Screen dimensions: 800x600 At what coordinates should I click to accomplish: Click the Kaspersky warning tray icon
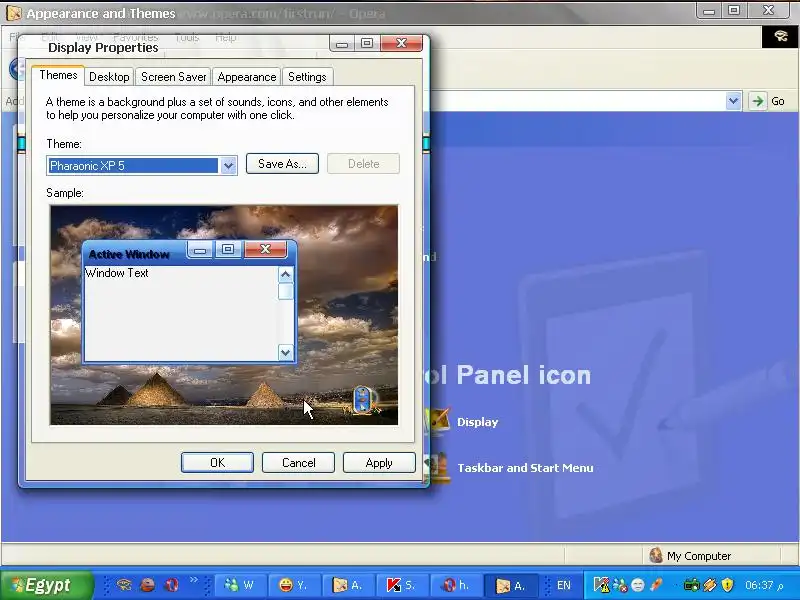[x=602, y=585]
